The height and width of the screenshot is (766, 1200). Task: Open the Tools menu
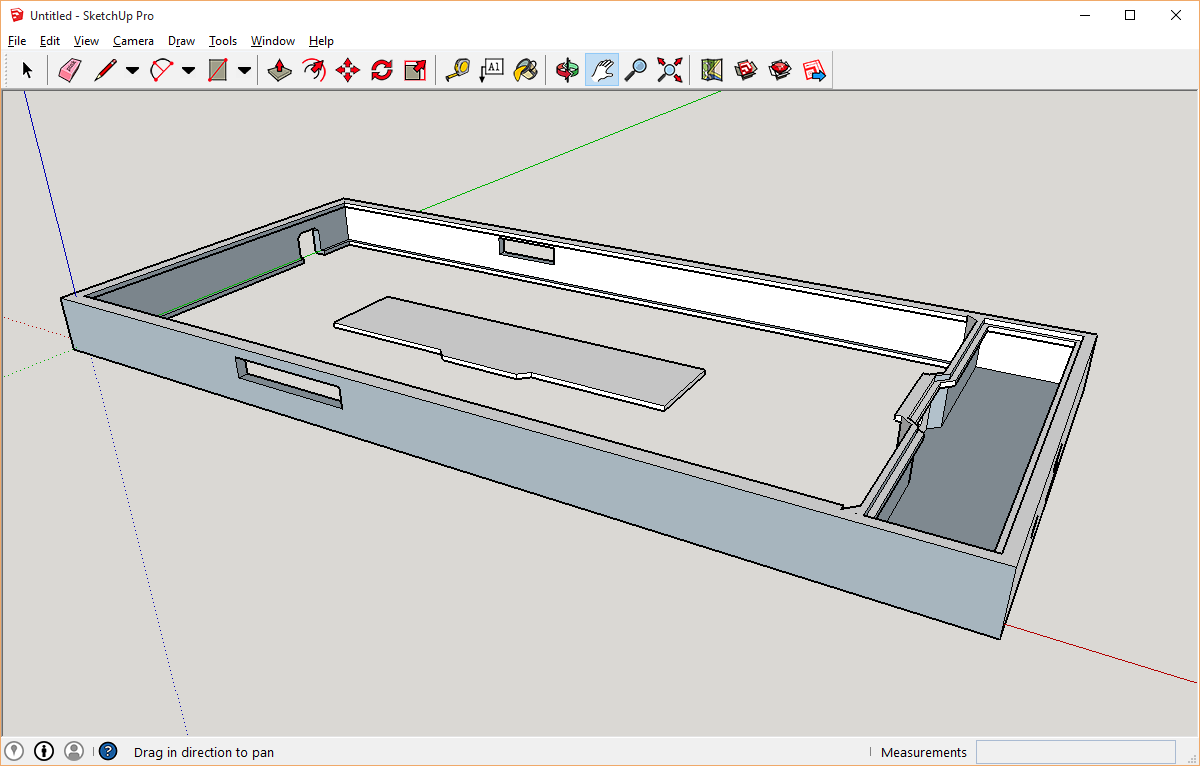point(223,41)
